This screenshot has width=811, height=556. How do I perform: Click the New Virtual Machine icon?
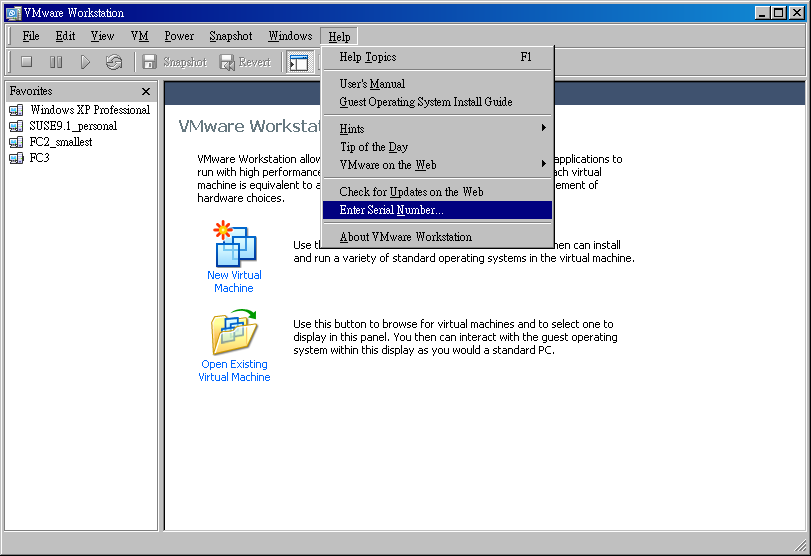tap(235, 245)
